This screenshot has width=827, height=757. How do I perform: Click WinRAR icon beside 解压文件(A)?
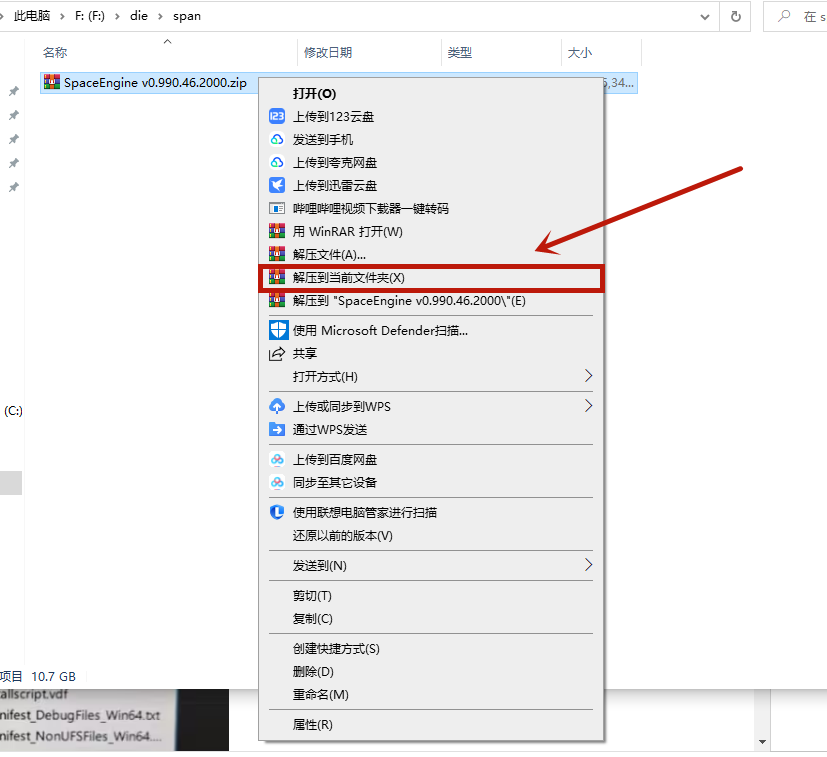point(277,254)
